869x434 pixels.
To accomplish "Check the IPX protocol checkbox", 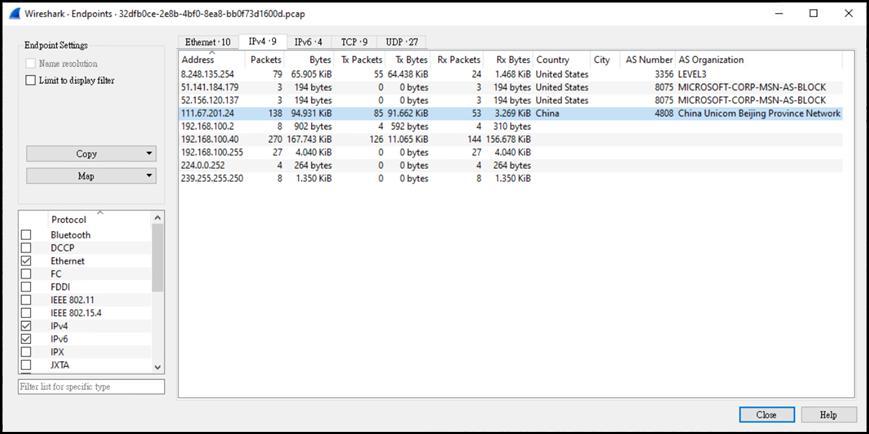I will [26, 352].
